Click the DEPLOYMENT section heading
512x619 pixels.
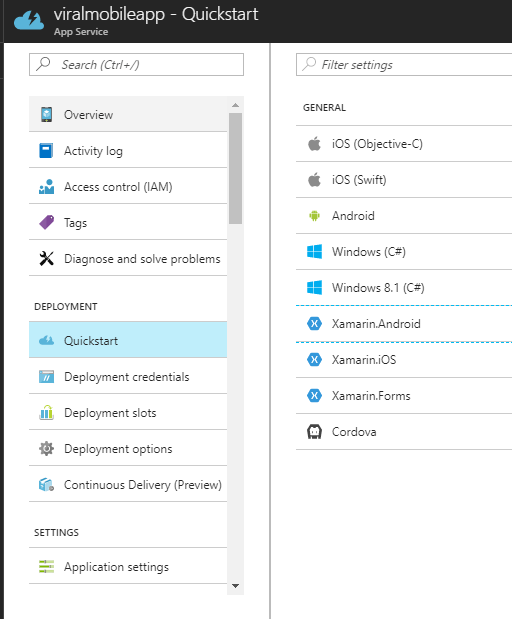66,307
